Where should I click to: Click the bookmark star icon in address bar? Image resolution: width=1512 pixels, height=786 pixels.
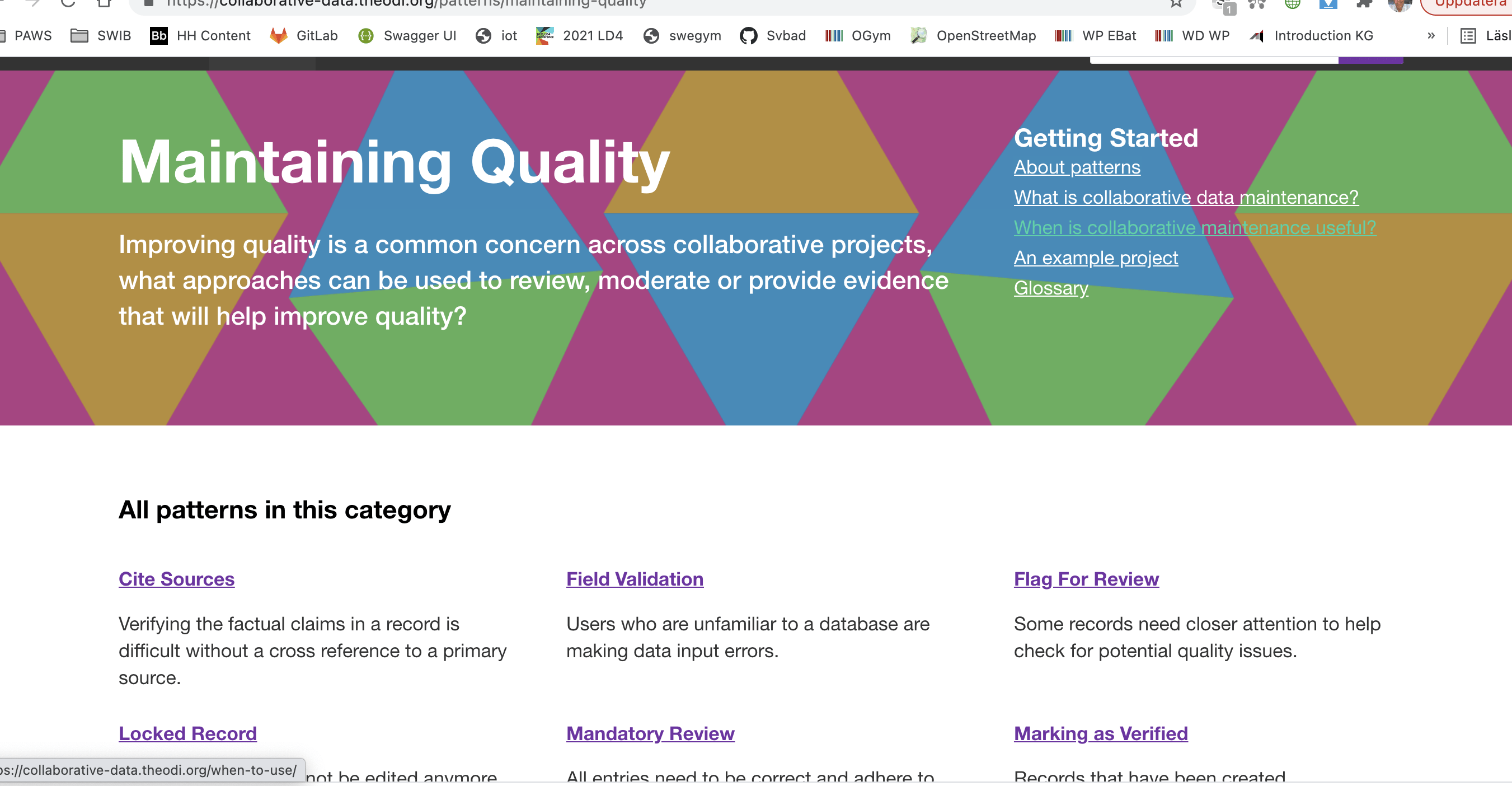coord(1176,3)
